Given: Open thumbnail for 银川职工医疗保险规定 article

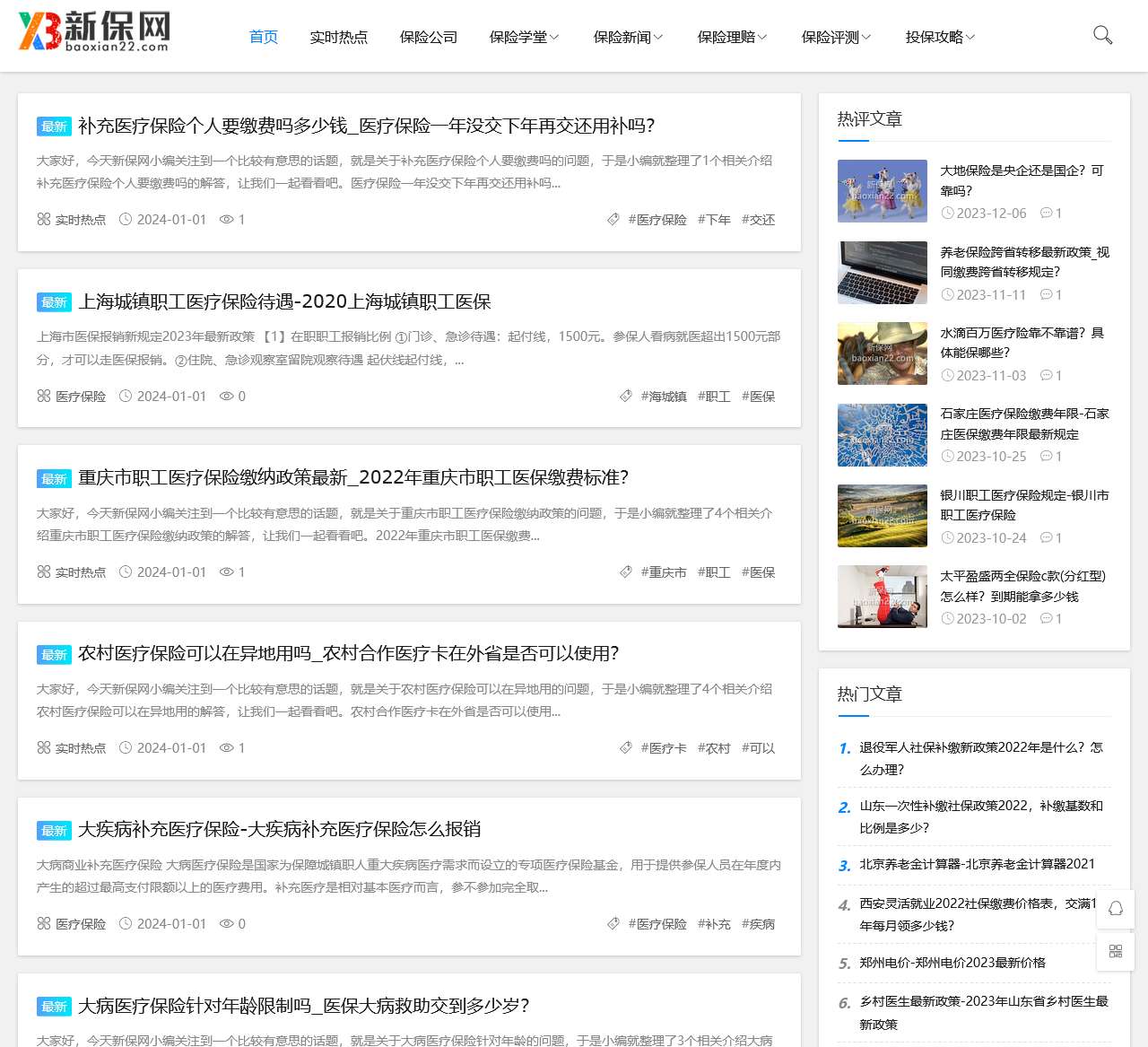Looking at the screenshot, I should [x=883, y=516].
